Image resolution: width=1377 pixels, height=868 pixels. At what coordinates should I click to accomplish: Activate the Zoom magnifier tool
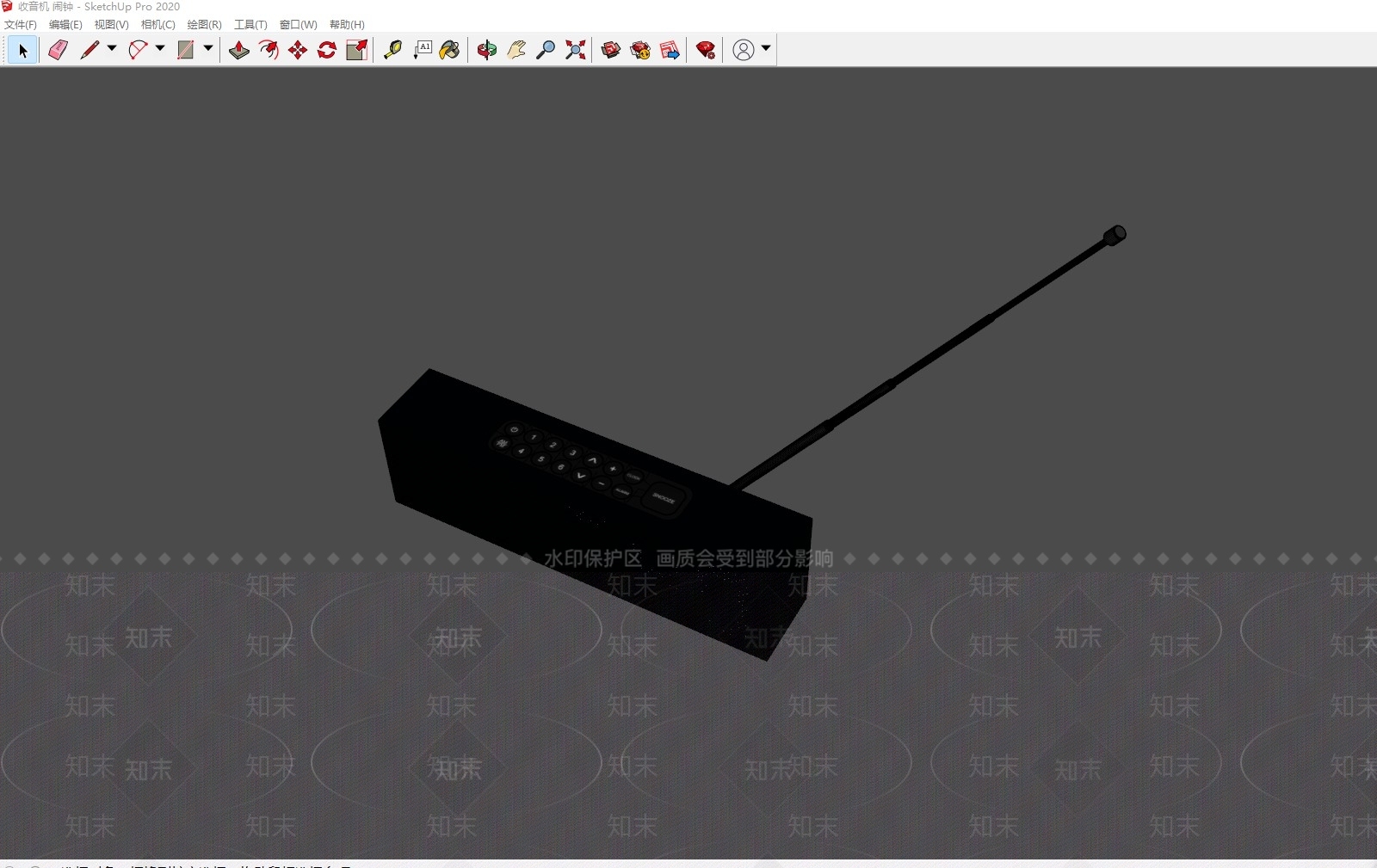coord(546,50)
